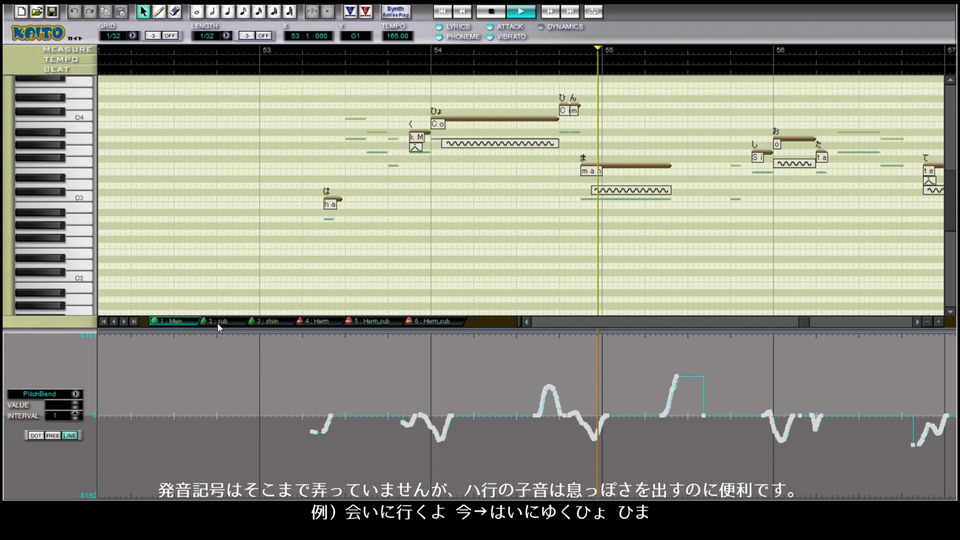This screenshot has height=540, width=960.
Task: Switch to the 1 : Main track tab
Action: [x=173, y=321]
